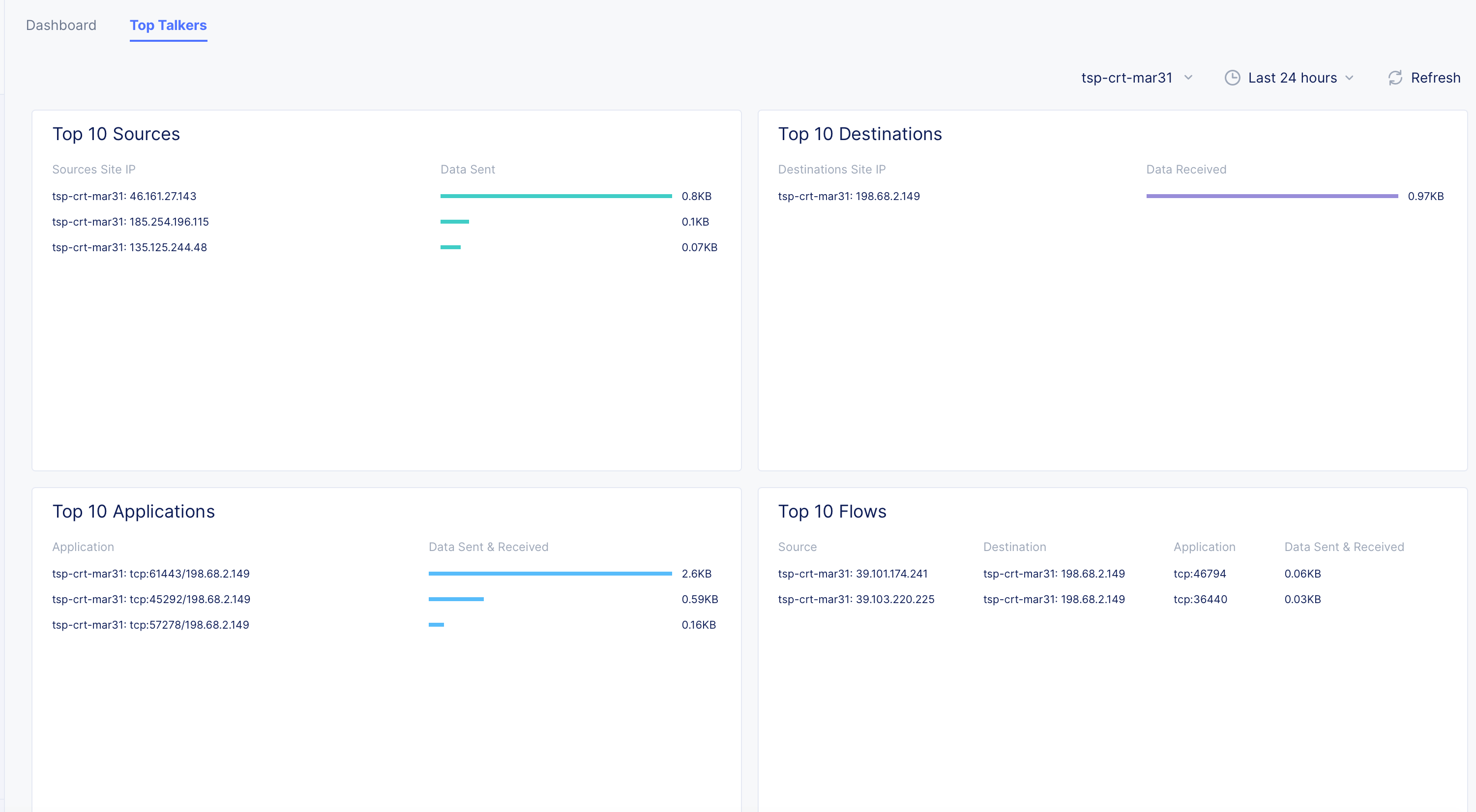The width and height of the screenshot is (1476, 812).
Task: Click the clock icon beside Last 24 hours
Action: click(x=1232, y=78)
